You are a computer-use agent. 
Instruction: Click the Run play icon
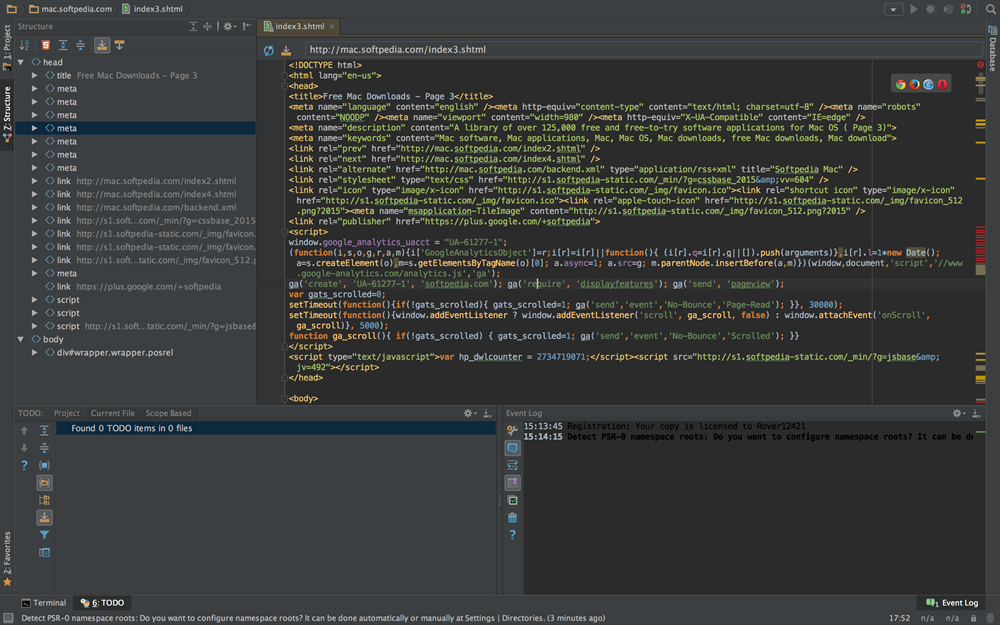tap(913, 9)
